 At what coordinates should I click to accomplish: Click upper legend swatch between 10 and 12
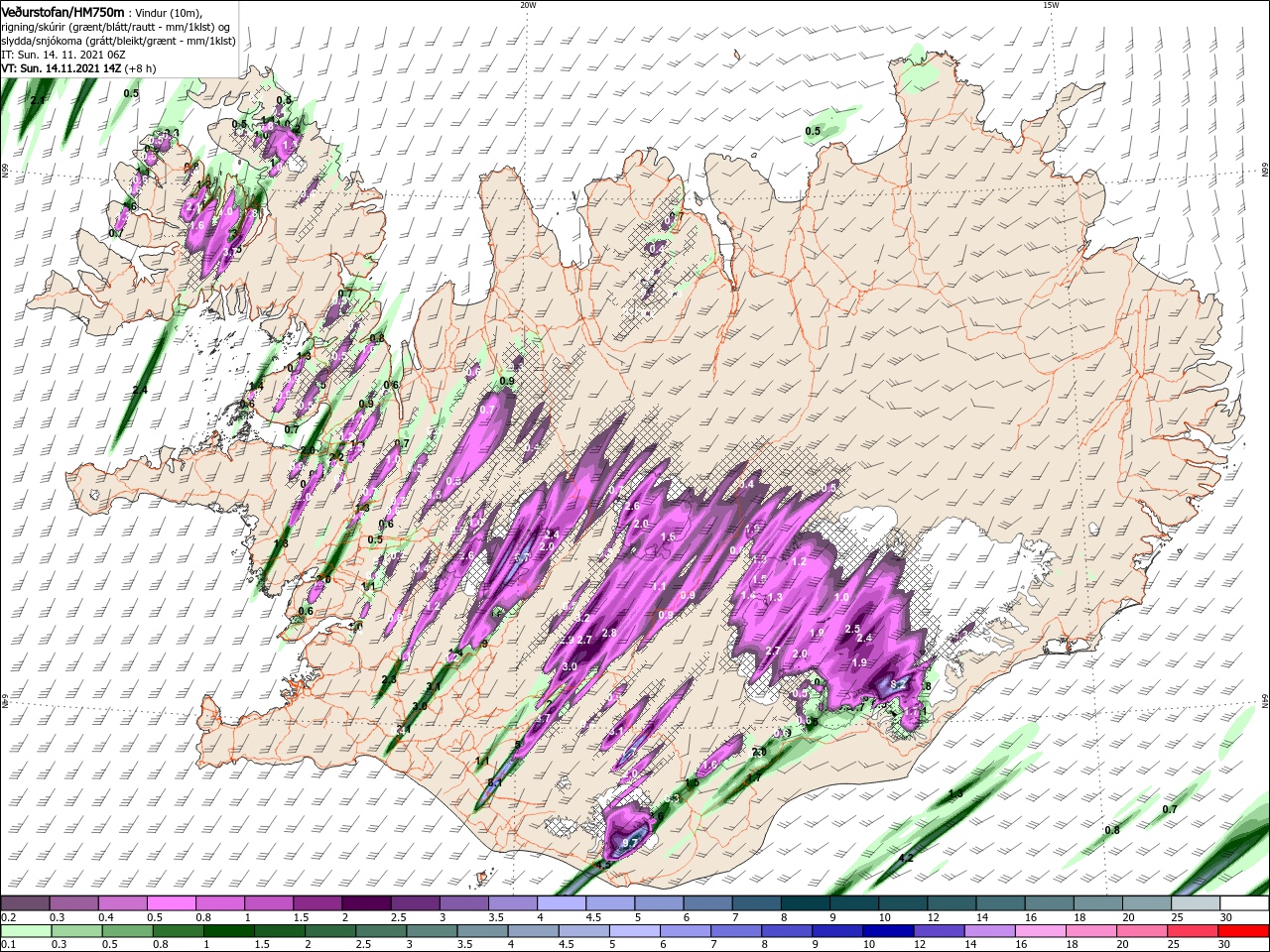pos(901,903)
